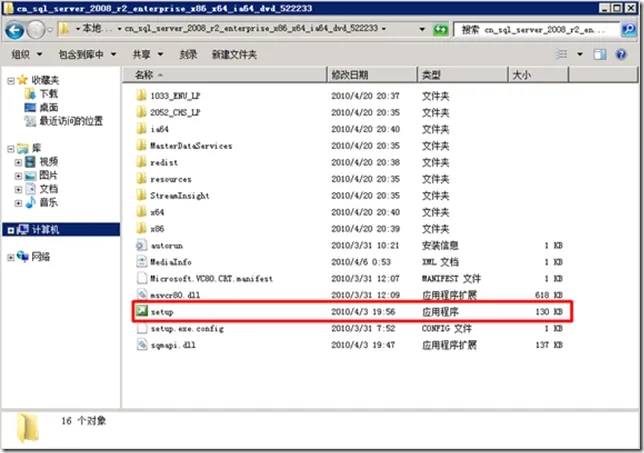Open the 组织 menu
Viewport: 644px width, 453px height.
(27, 54)
